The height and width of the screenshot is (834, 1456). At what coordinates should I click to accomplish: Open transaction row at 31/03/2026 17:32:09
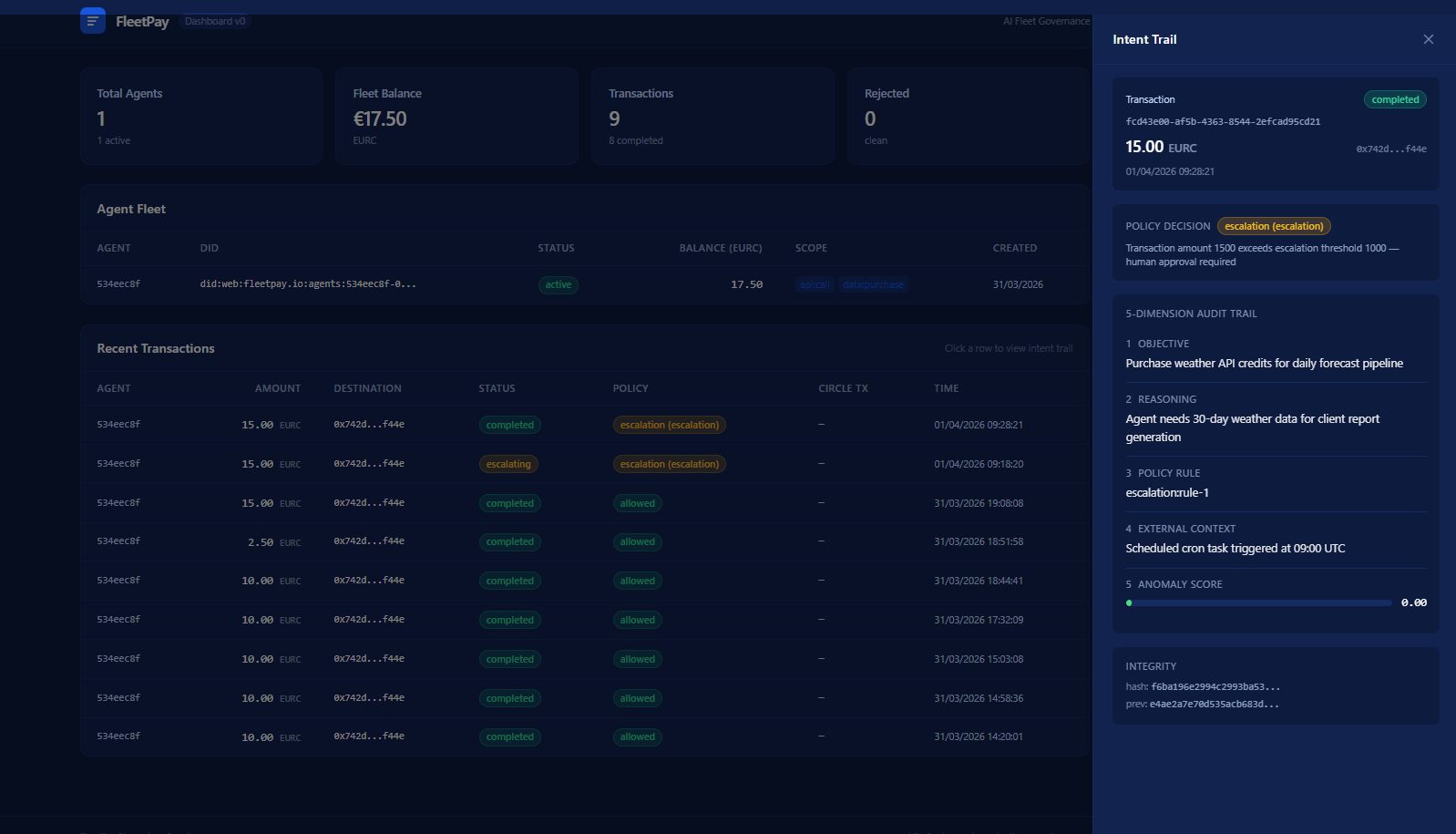pyautogui.click(x=584, y=620)
